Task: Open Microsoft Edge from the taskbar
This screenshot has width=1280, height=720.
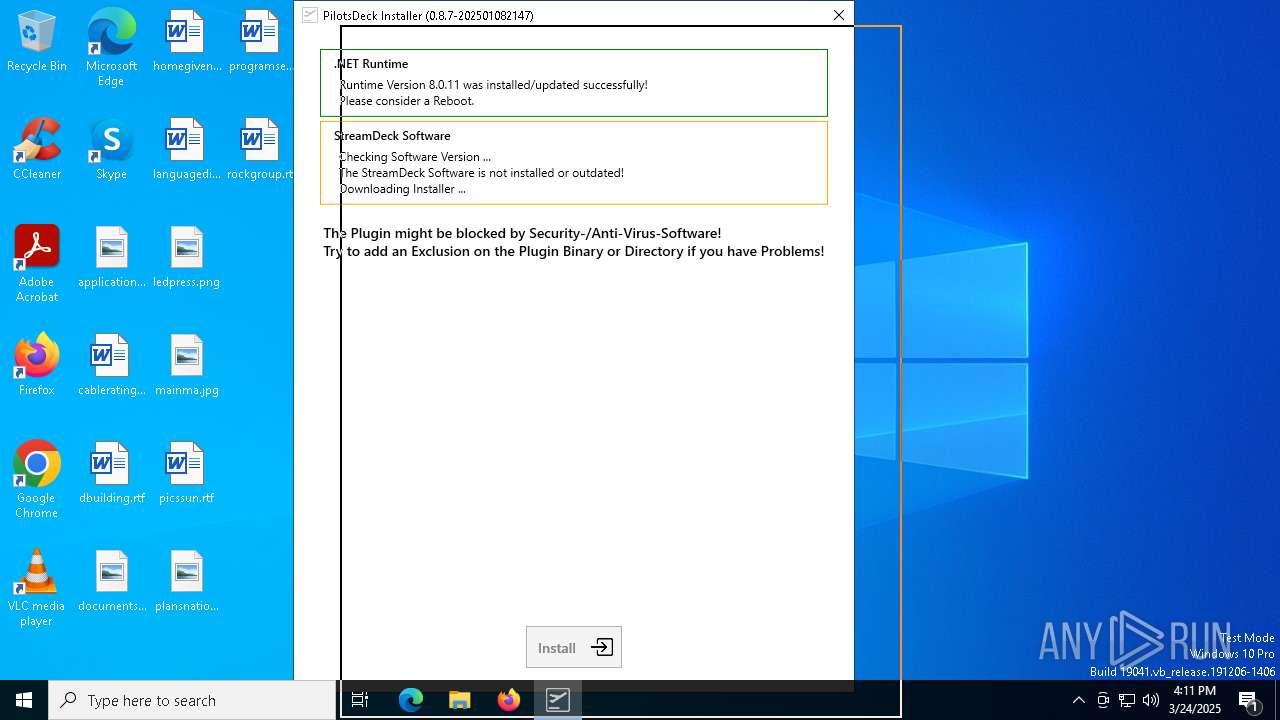Action: (x=411, y=700)
